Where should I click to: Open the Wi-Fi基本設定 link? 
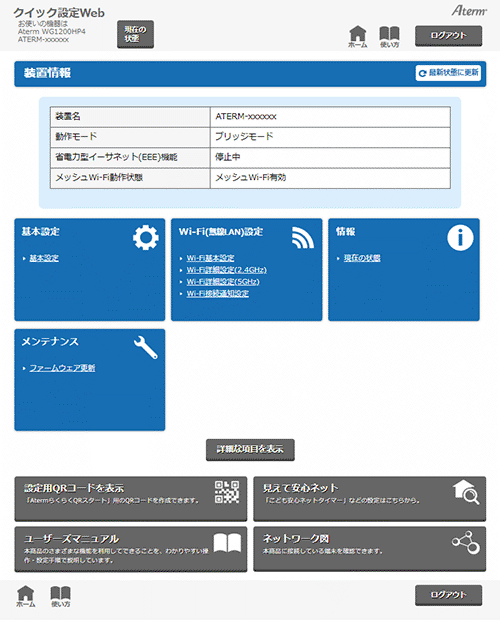210,258
